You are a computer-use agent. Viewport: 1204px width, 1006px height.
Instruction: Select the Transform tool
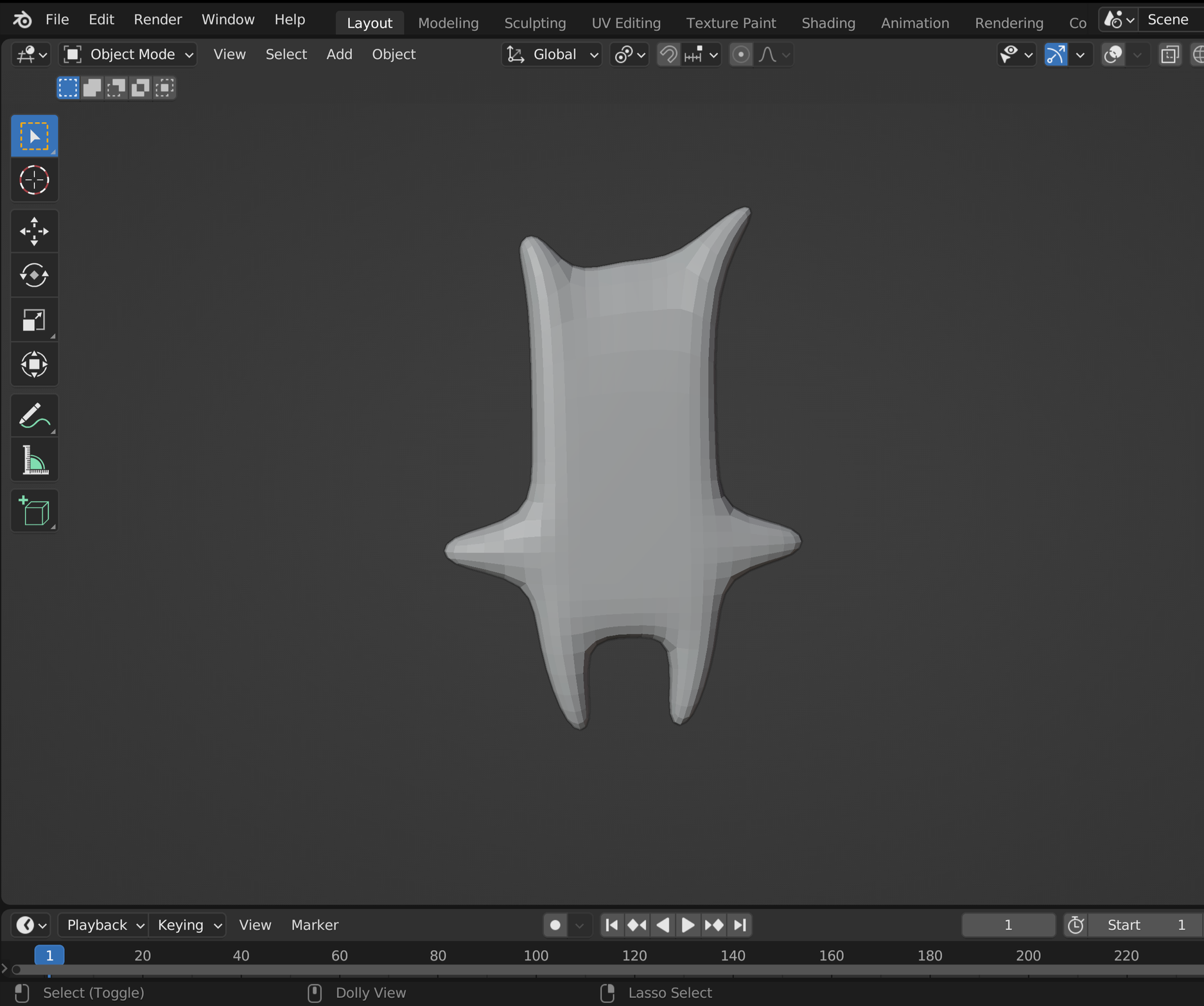[34, 364]
